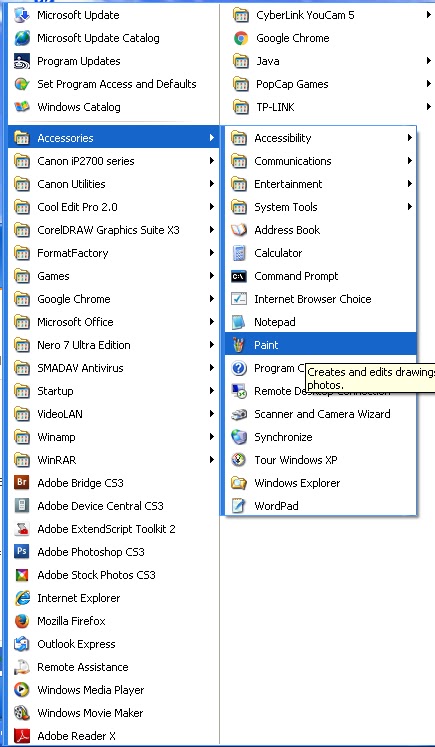The height and width of the screenshot is (747, 435).
Task: Click the FormatFactory folder label
Action: 73,253
